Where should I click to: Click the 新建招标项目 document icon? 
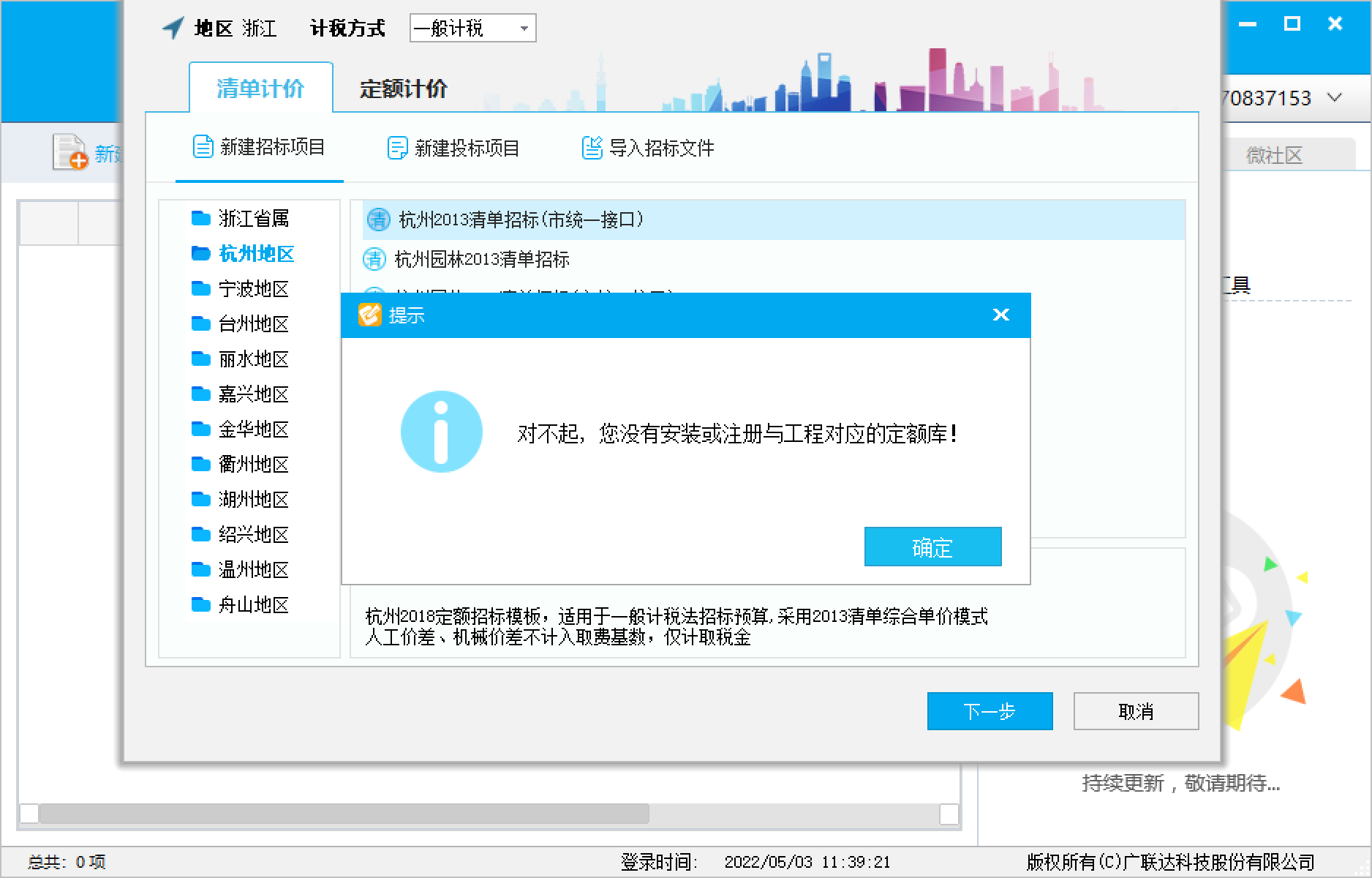click(203, 147)
